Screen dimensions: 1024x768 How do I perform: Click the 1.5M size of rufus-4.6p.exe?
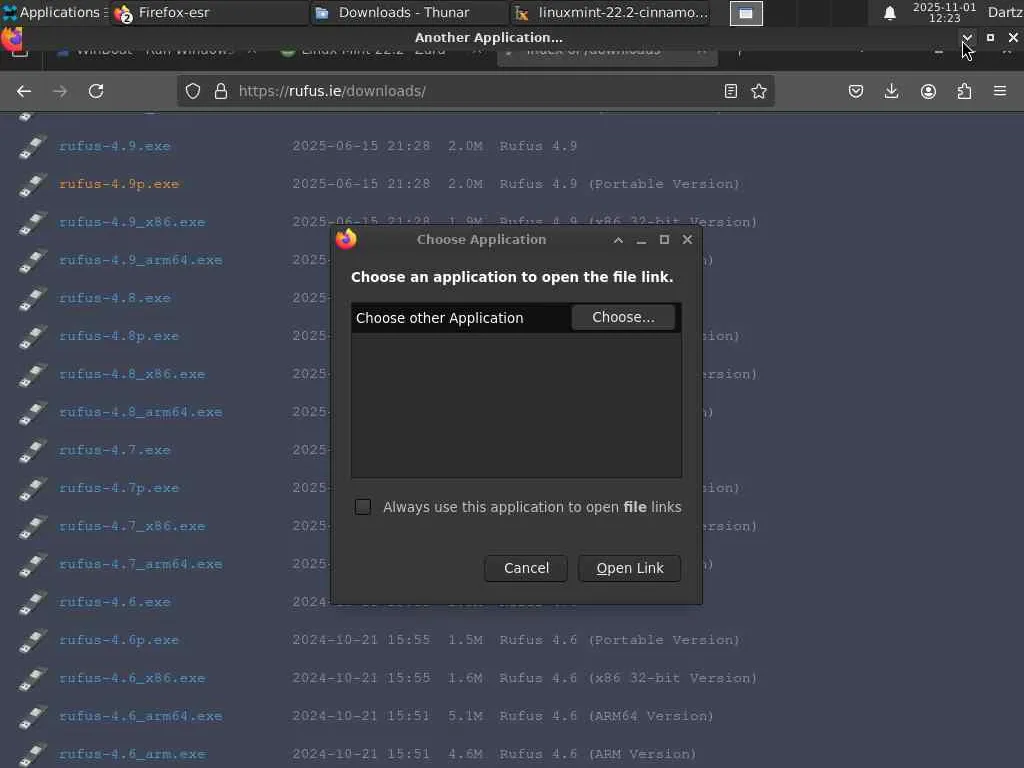click(465, 641)
